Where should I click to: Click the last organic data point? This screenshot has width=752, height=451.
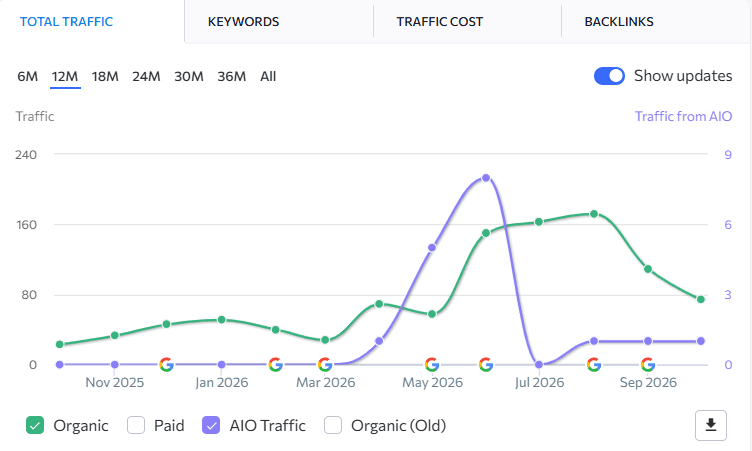(x=701, y=299)
